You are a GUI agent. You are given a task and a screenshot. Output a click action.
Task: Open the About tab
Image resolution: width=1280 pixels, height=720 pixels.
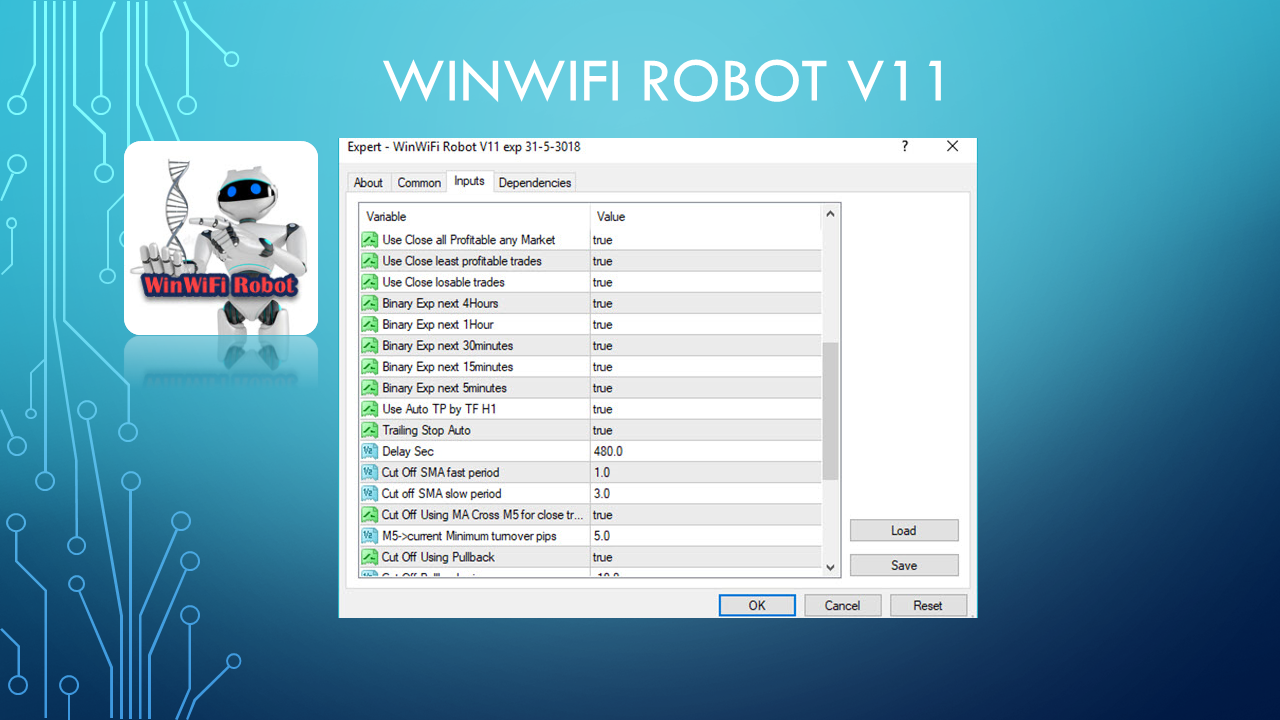click(368, 182)
